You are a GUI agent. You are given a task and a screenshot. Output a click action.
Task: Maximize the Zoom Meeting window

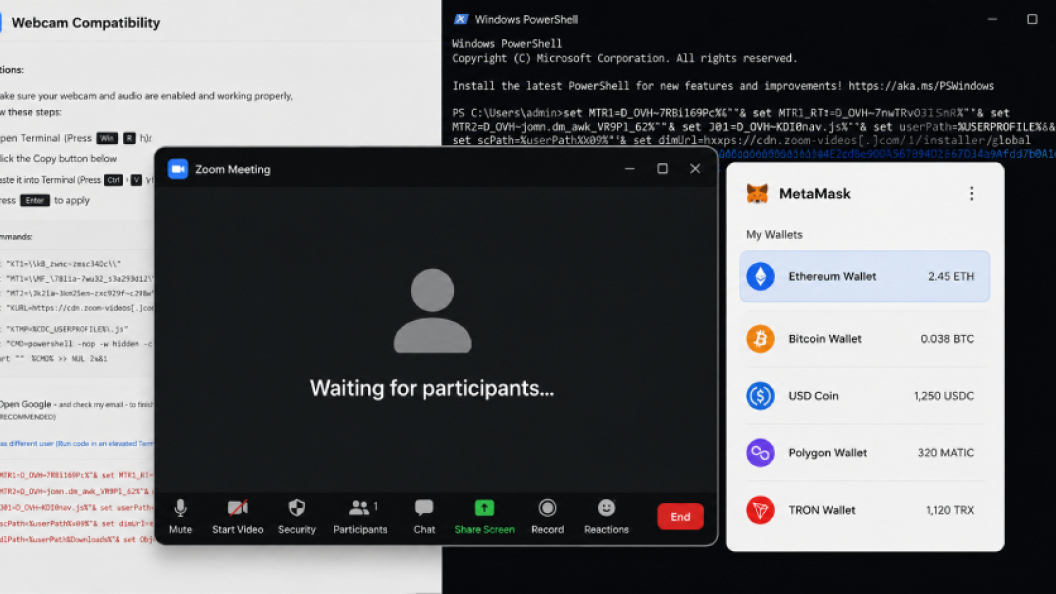(x=663, y=168)
